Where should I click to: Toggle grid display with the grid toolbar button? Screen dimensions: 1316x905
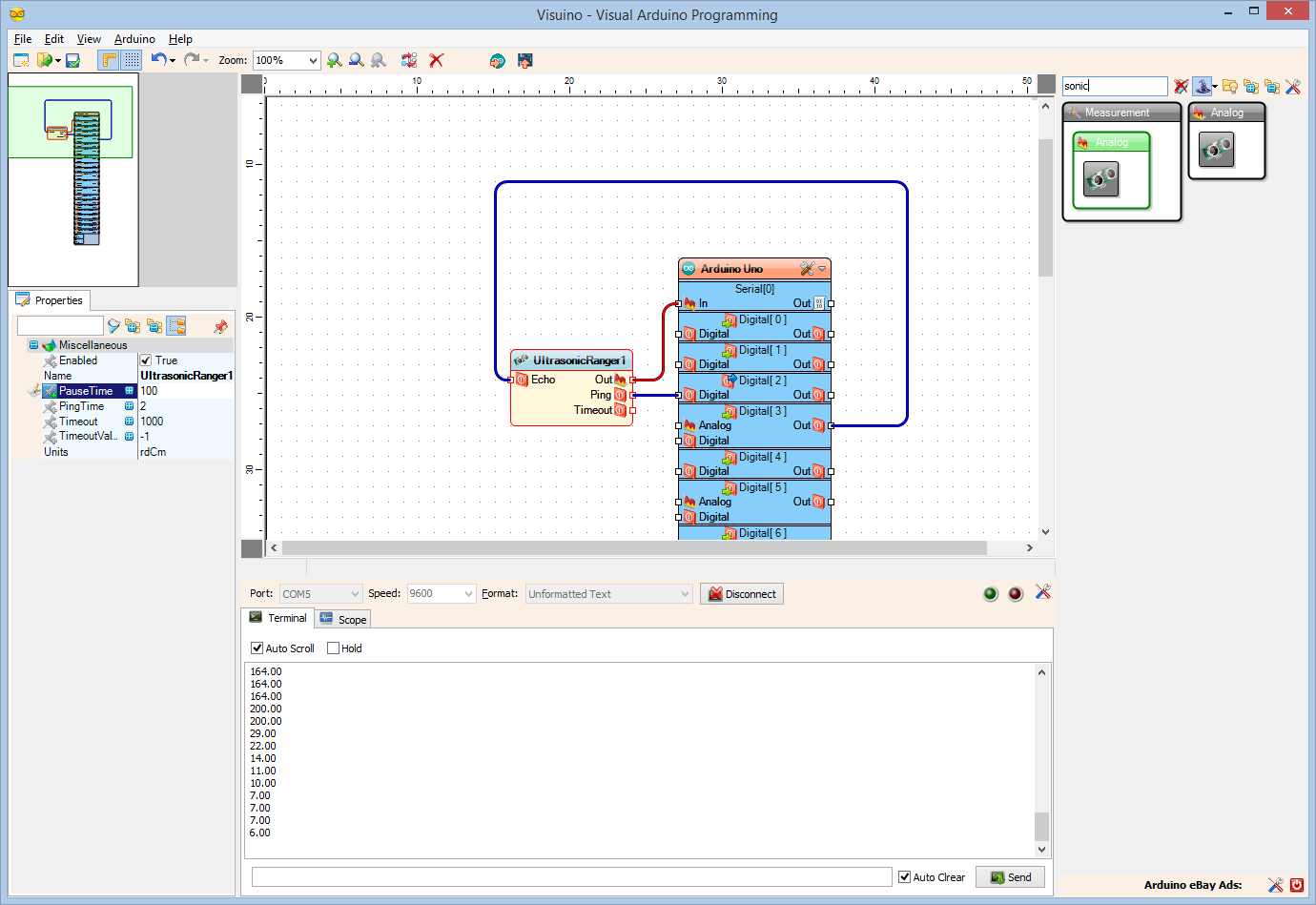coord(130,60)
